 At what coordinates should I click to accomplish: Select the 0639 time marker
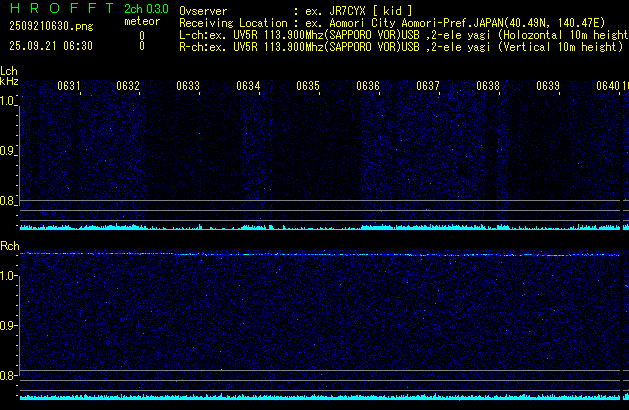point(548,86)
